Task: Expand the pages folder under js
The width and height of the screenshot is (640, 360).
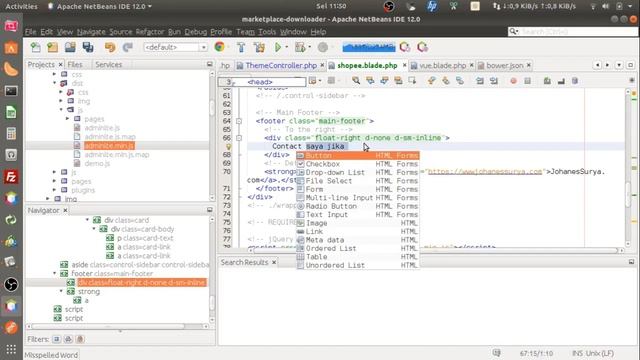Action: pos(67,119)
